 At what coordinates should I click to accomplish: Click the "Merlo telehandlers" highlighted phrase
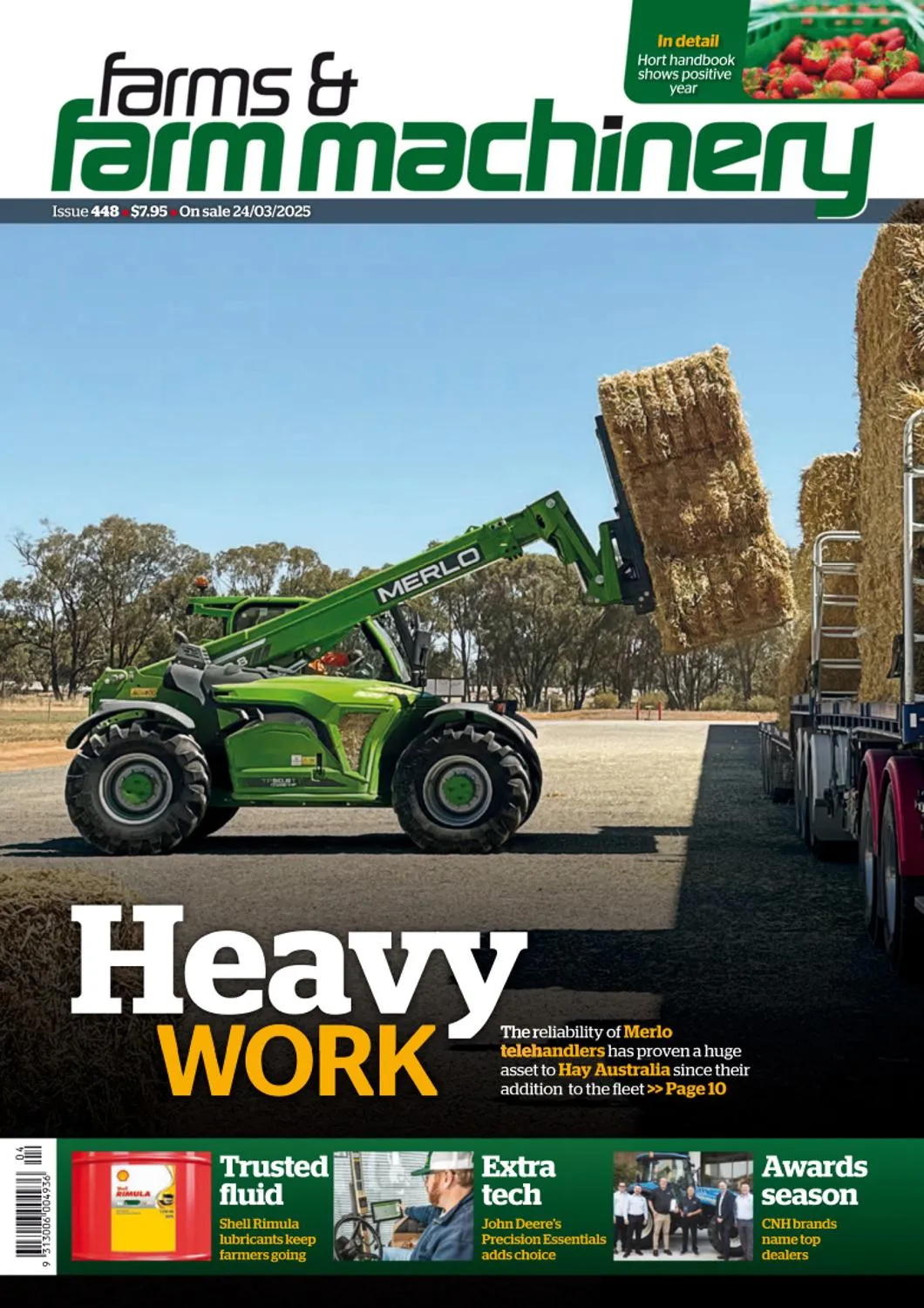coord(586,1041)
